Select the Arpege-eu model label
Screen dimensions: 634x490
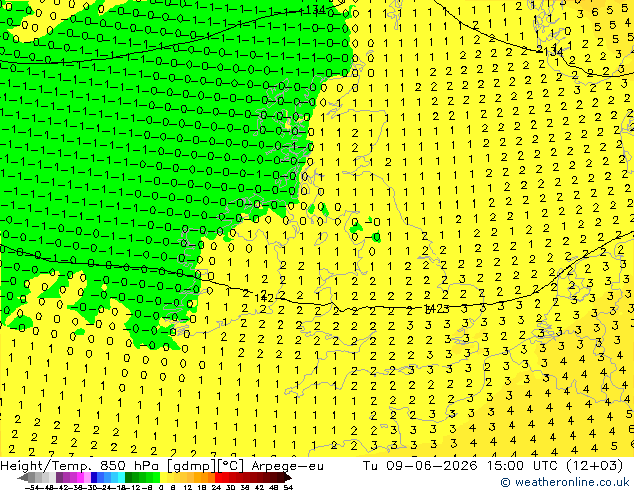coord(287,466)
